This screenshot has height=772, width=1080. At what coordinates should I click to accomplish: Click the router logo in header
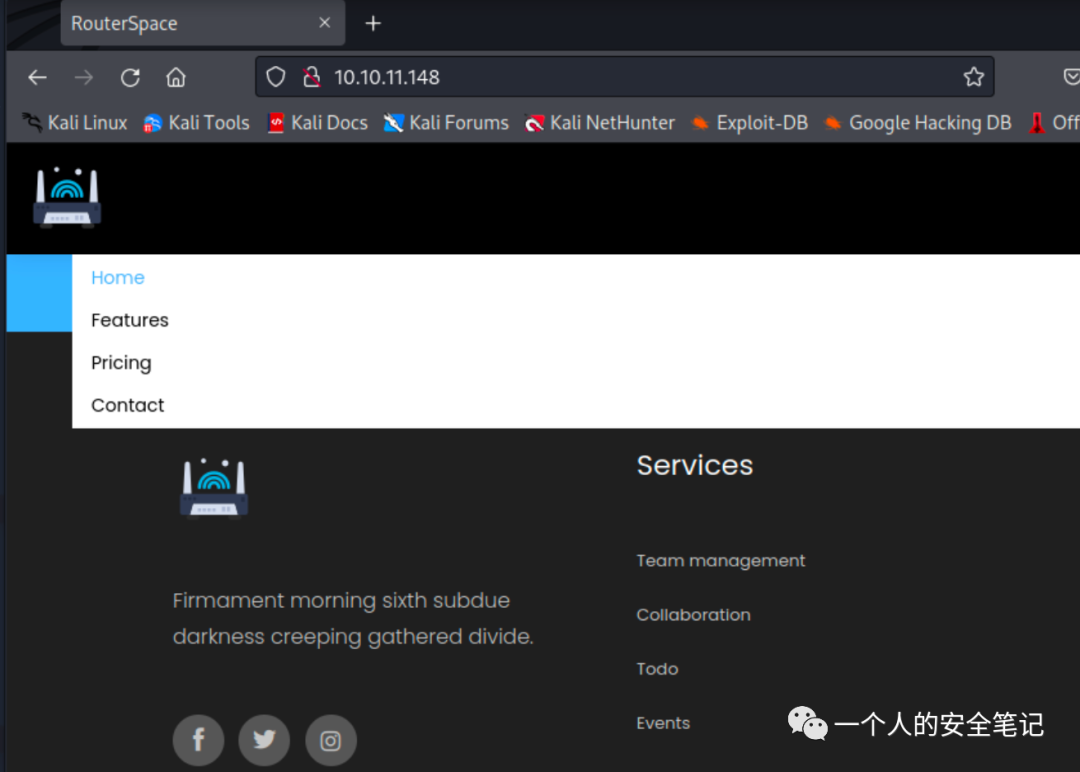[67, 197]
